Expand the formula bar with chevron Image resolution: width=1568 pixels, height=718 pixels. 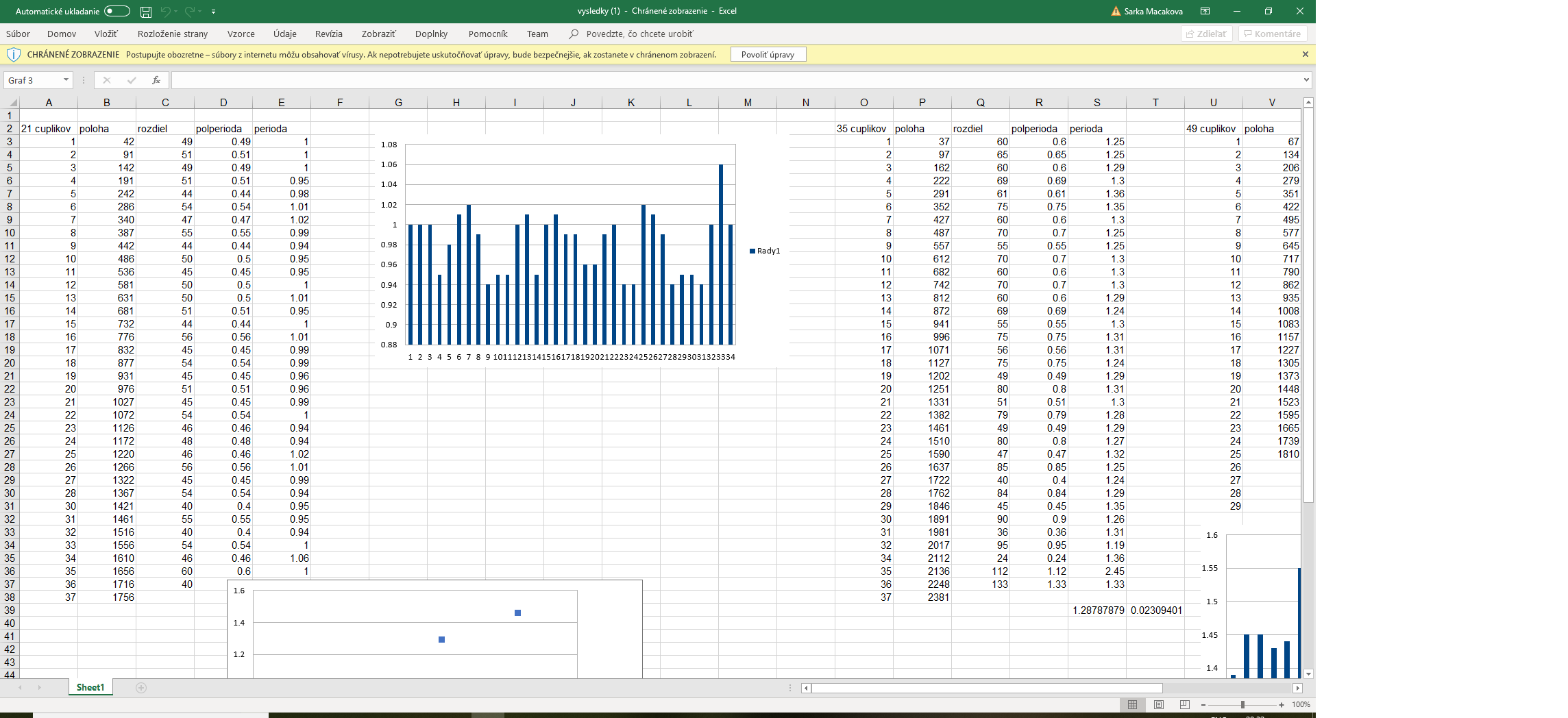coord(1306,80)
